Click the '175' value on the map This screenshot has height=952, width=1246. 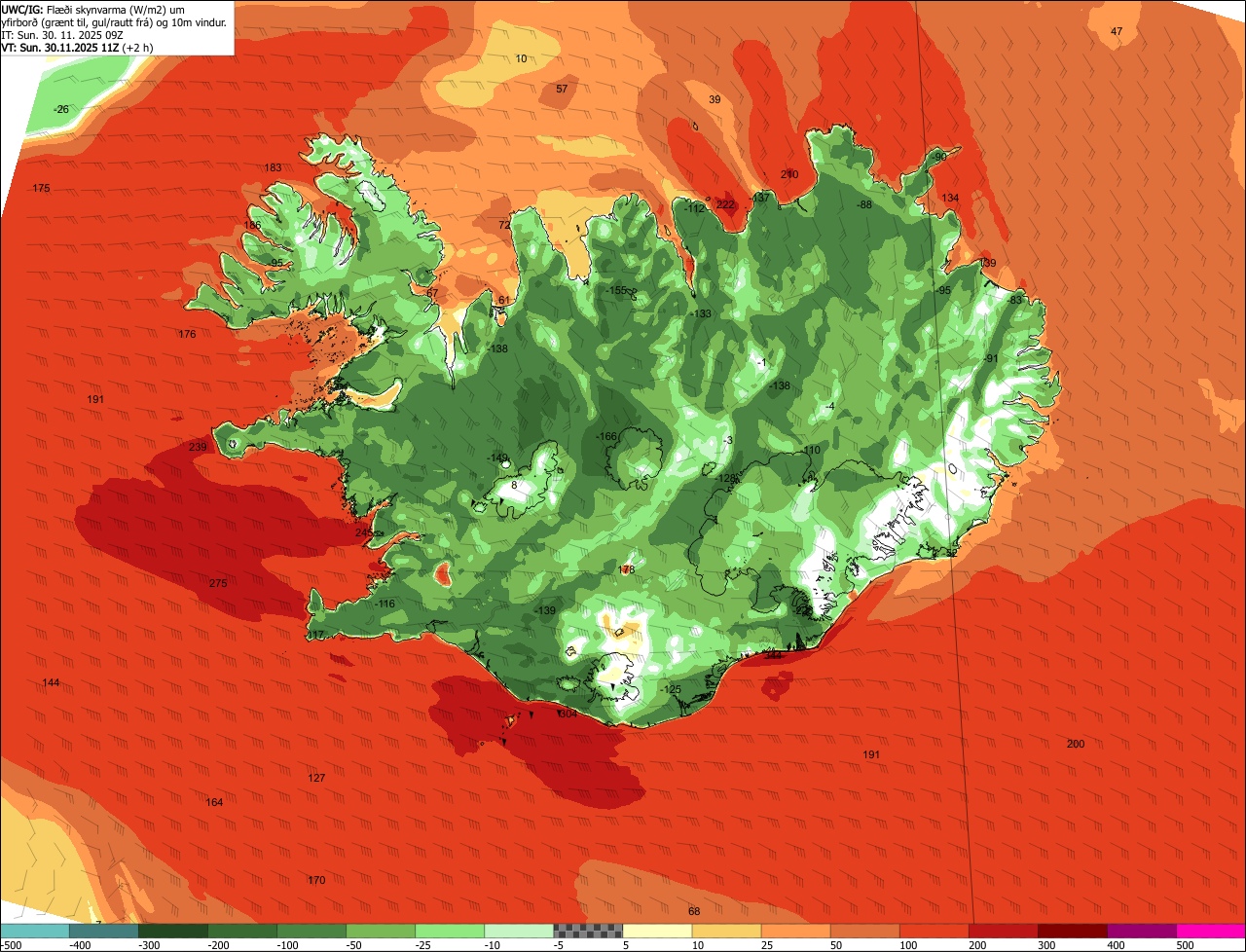click(x=41, y=188)
